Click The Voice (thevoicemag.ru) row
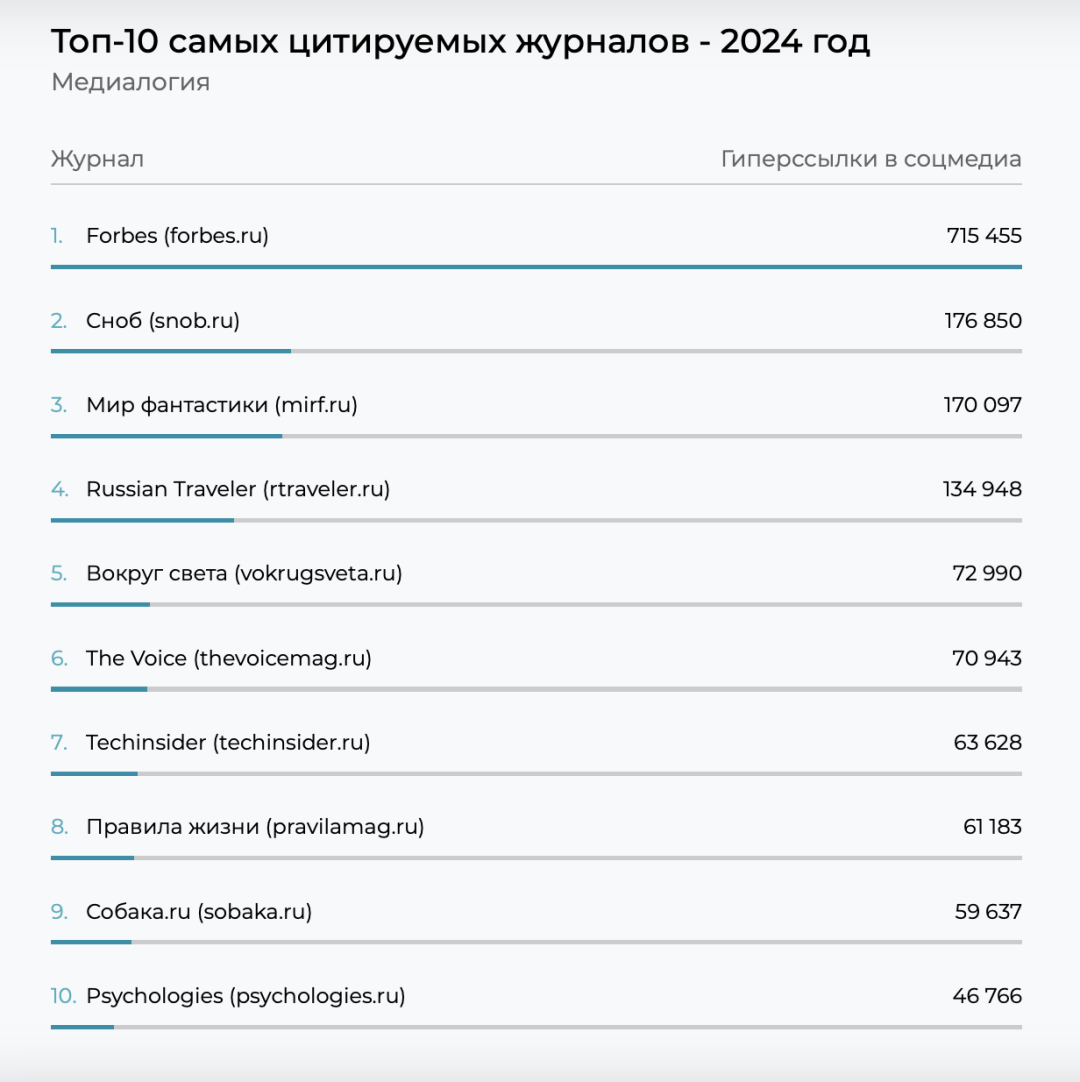The image size is (1080, 1082). (228, 658)
